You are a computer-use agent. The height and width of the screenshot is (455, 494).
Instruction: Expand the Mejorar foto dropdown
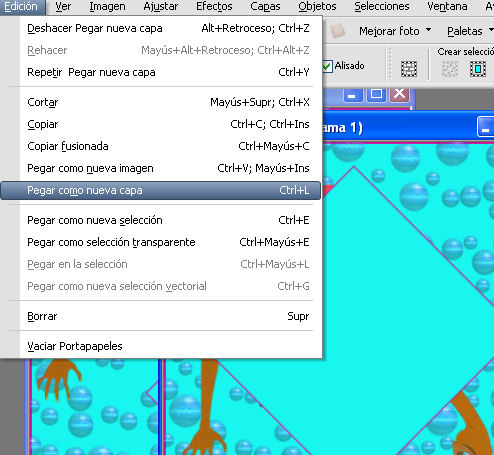tap(428, 30)
